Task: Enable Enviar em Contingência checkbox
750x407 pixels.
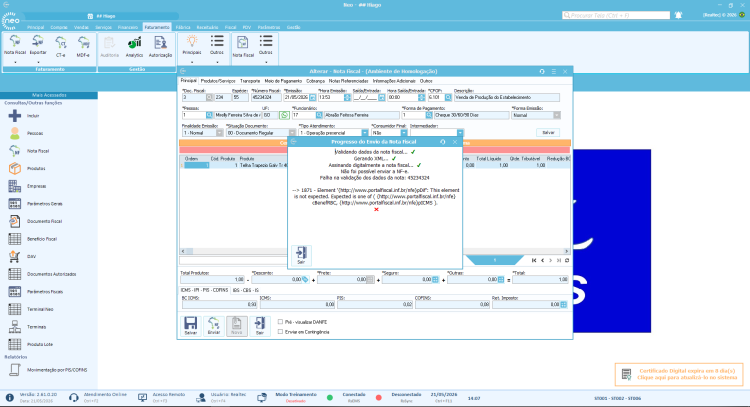Action: [280, 331]
